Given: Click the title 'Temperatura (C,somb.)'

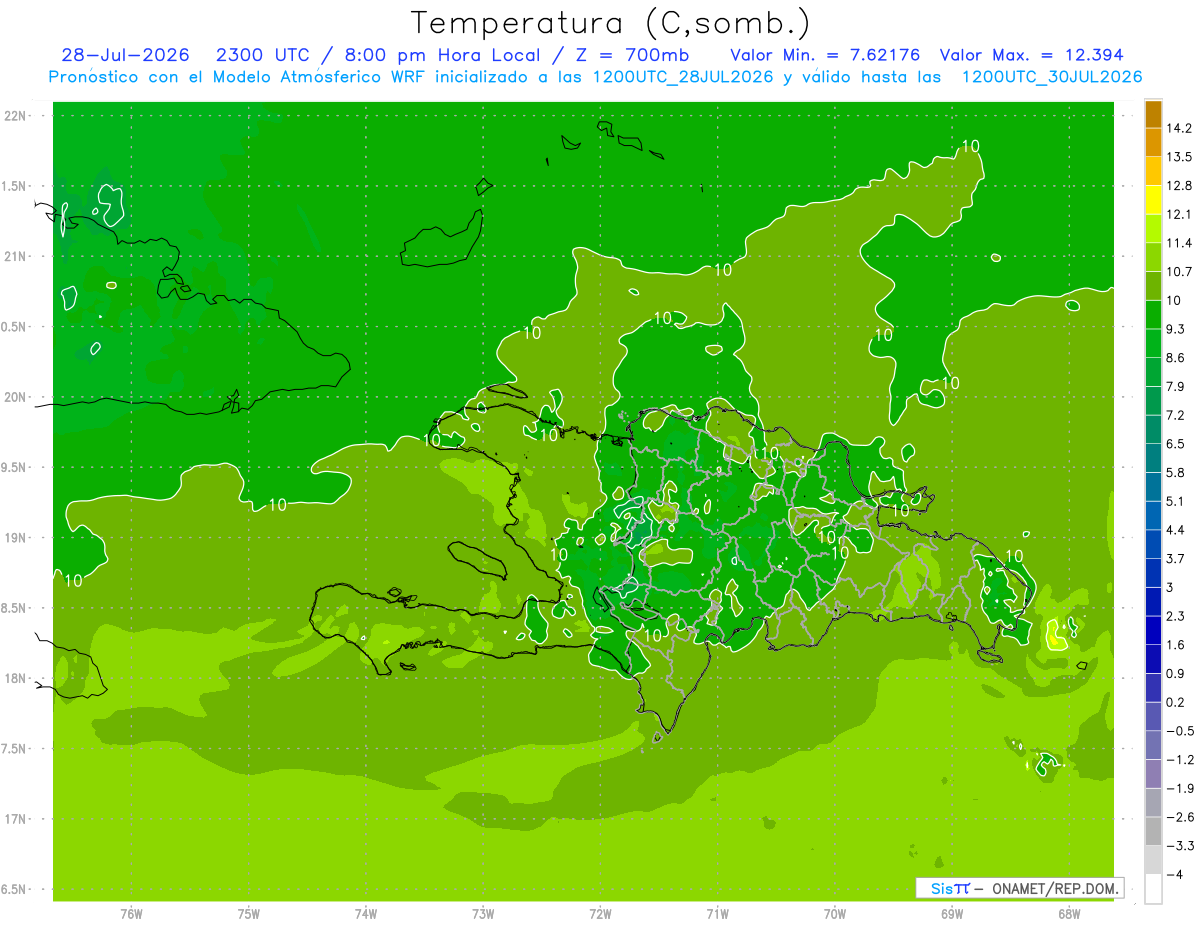Looking at the screenshot, I should 611,23.
